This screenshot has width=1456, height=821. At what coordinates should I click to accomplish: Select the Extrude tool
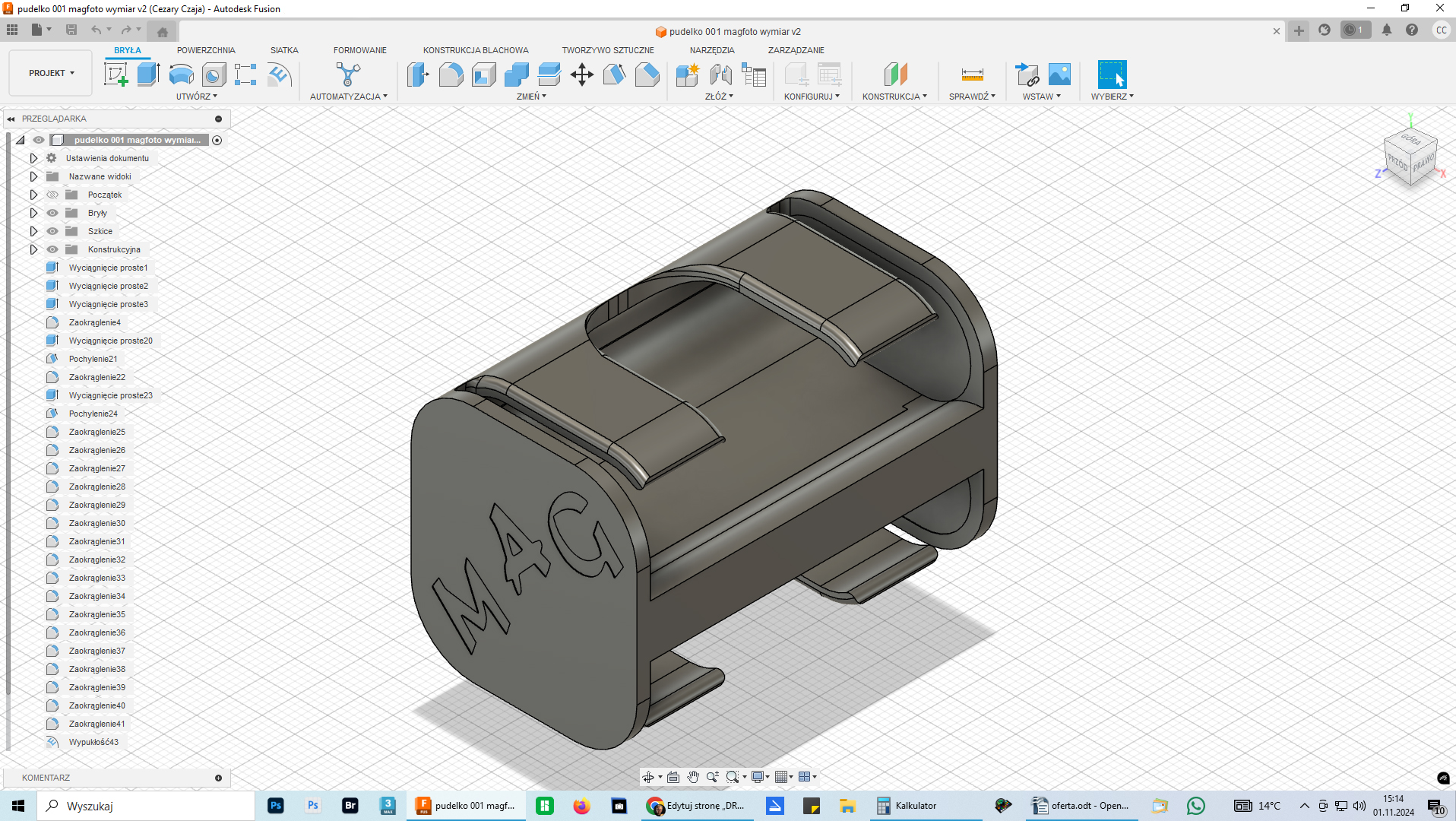coord(148,74)
